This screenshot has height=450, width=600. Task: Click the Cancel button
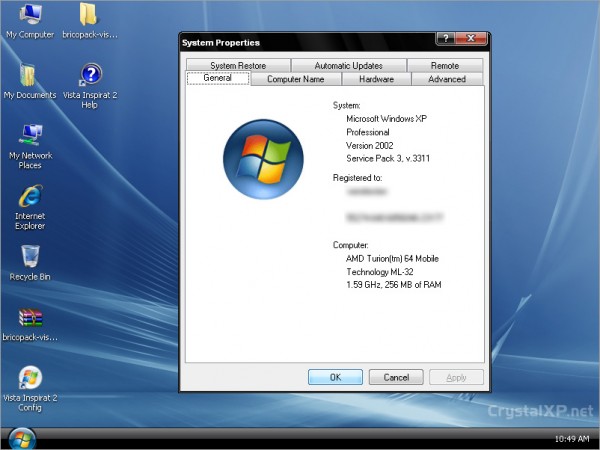(x=396, y=377)
